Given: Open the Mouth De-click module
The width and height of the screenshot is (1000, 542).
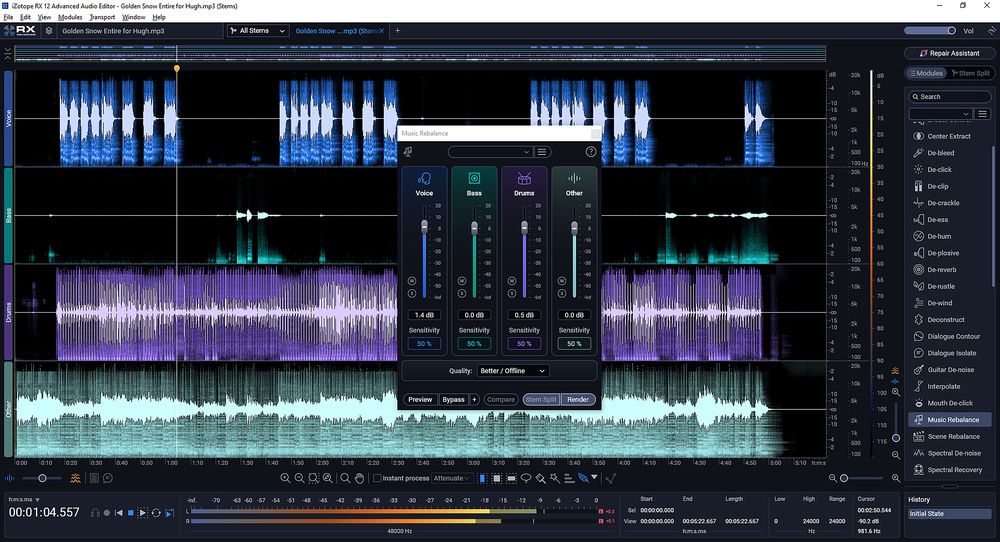Looking at the screenshot, I should coord(949,403).
